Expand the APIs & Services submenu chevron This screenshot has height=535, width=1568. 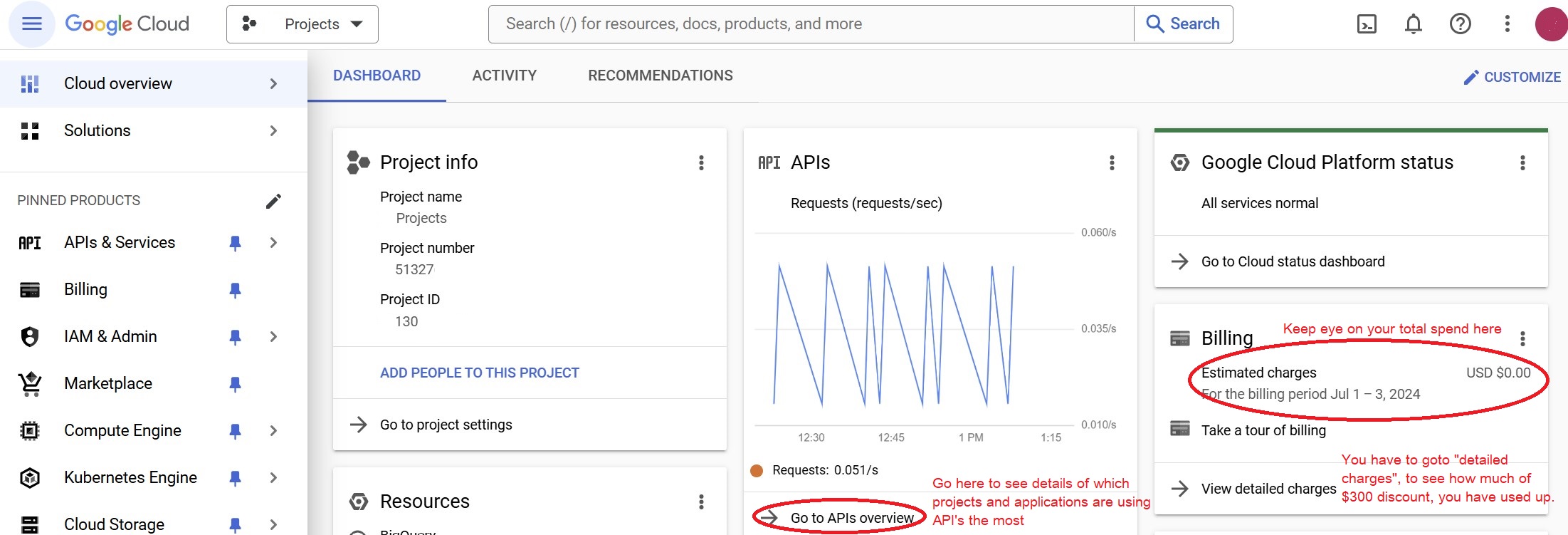coord(273,243)
